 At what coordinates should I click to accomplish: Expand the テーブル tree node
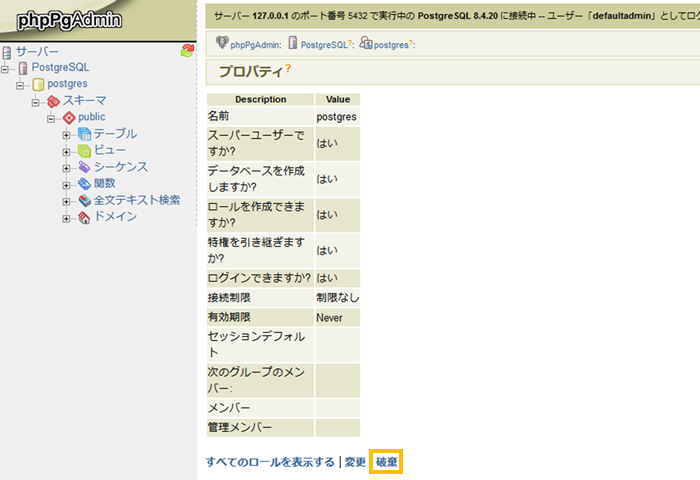point(66,134)
